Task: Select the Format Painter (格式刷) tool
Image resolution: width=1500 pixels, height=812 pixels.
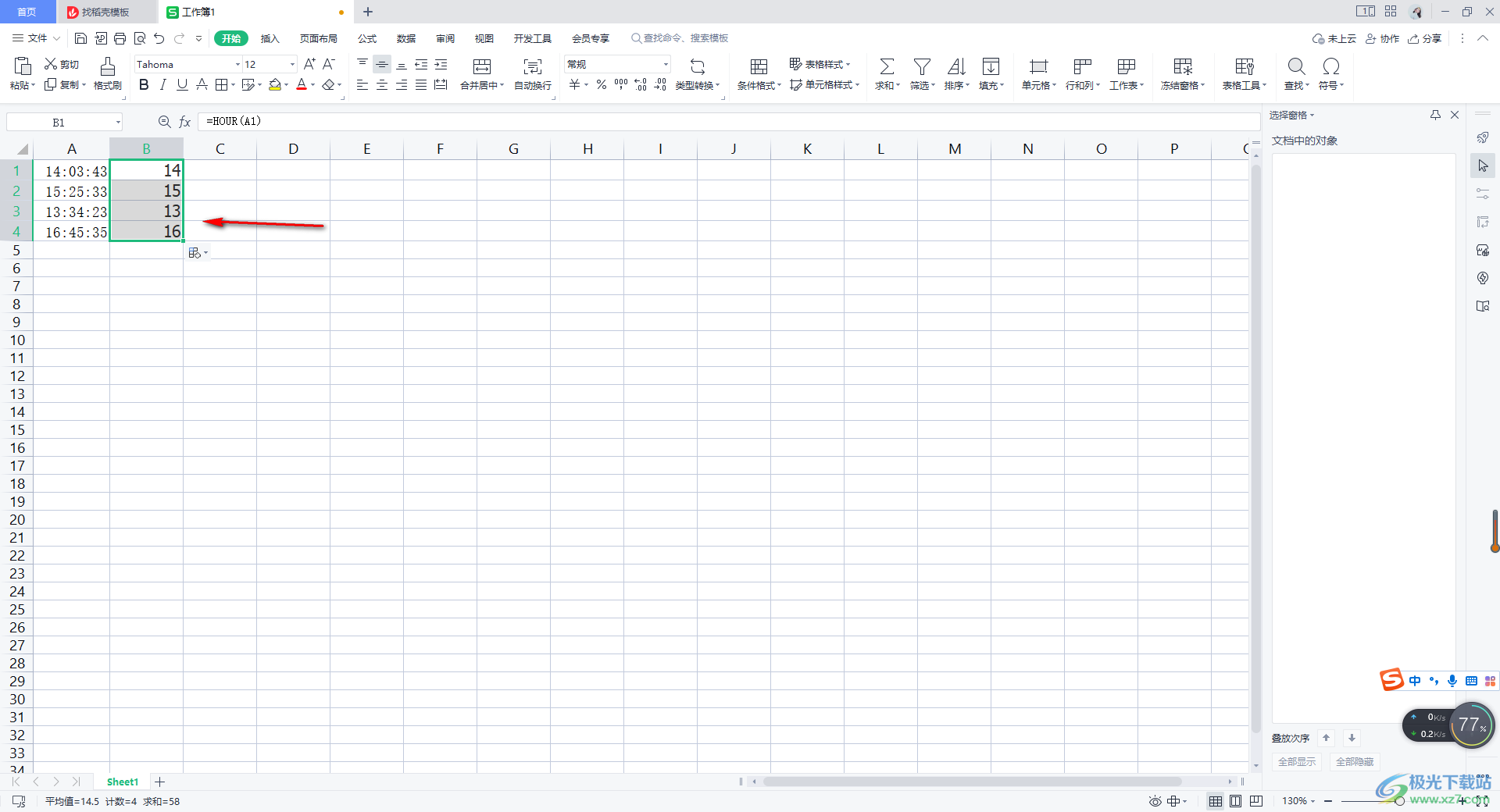Action: (108, 74)
